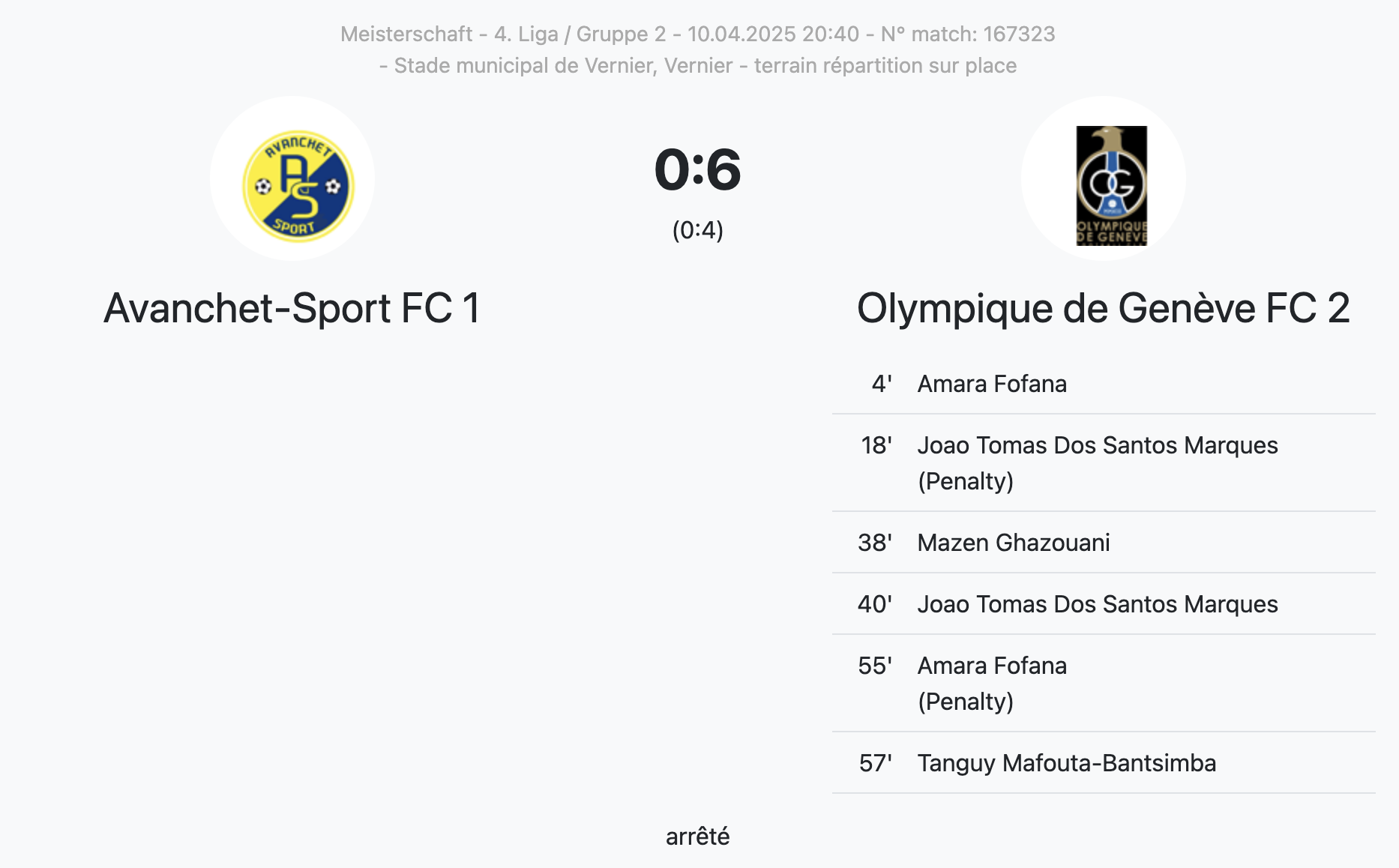
Task: Click the Penalty label under the 18' goal
Action: (966, 481)
